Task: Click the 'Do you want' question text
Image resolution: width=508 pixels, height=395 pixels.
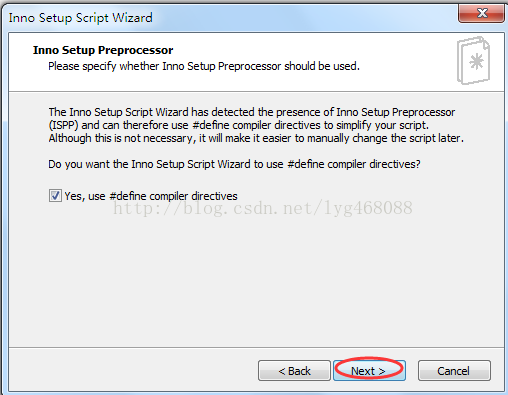Action: [x=234, y=164]
